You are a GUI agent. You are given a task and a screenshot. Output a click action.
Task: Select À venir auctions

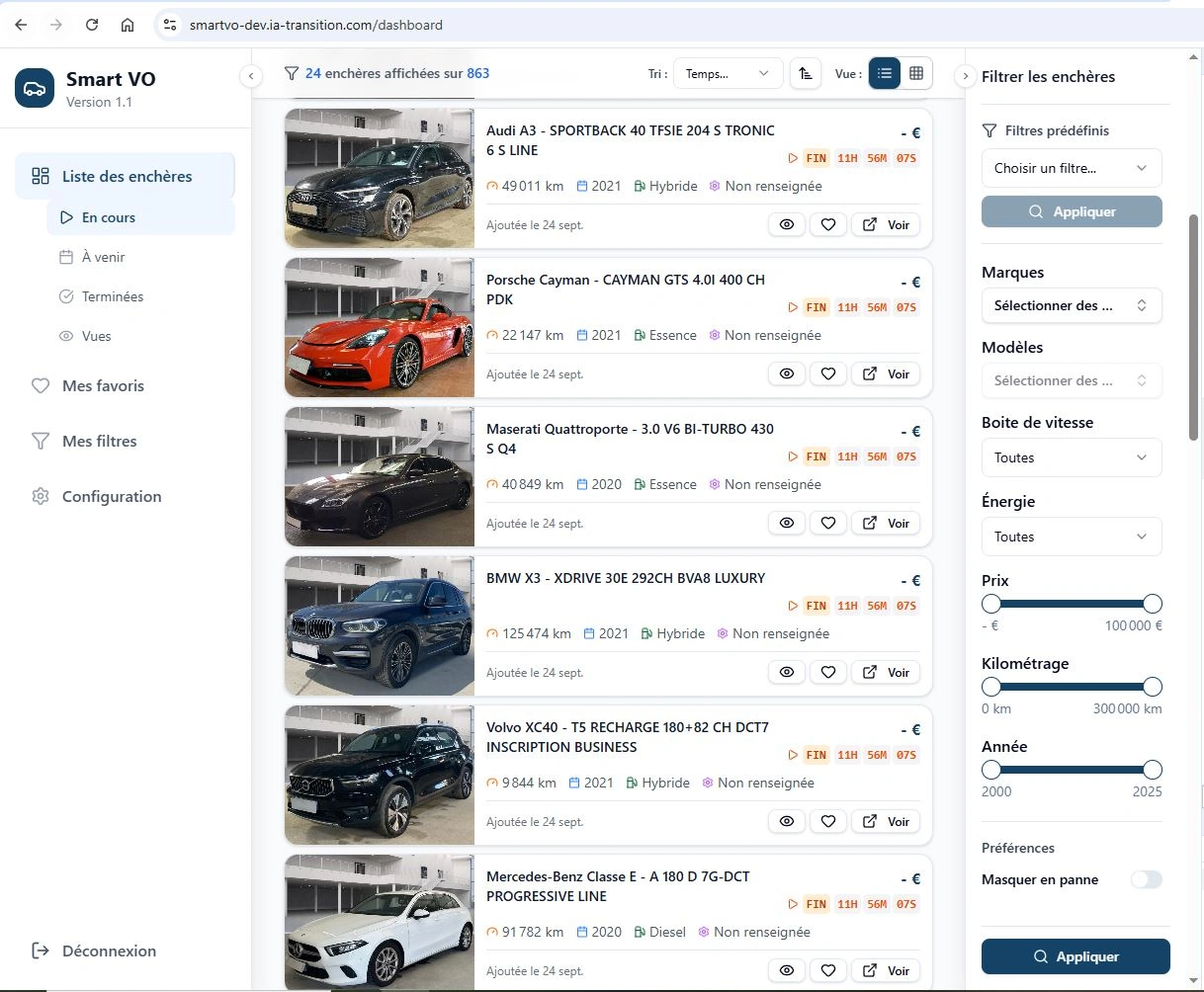click(x=140, y=257)
